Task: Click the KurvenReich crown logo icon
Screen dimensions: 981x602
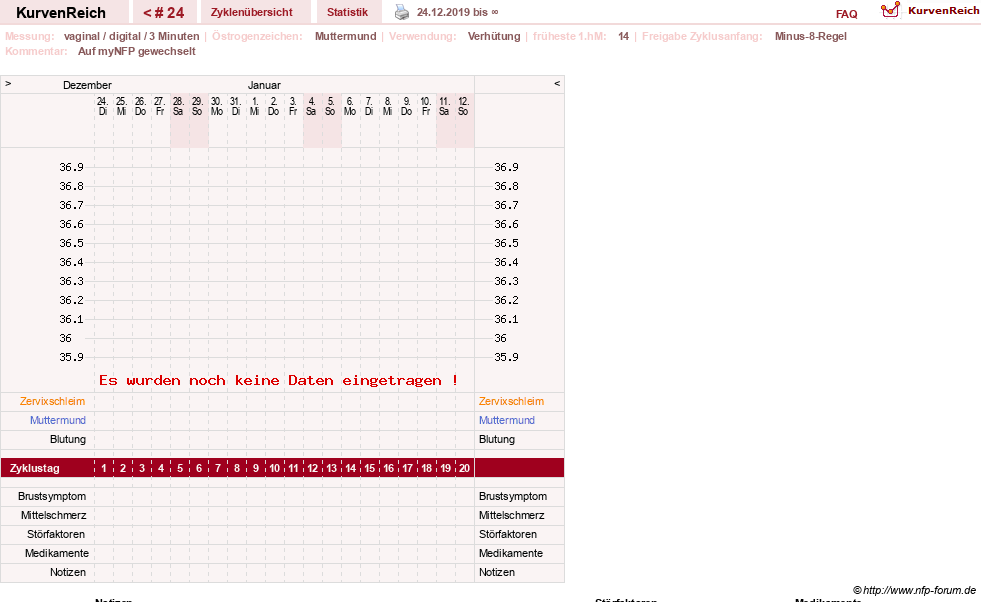Action: [x=890, y=10]
